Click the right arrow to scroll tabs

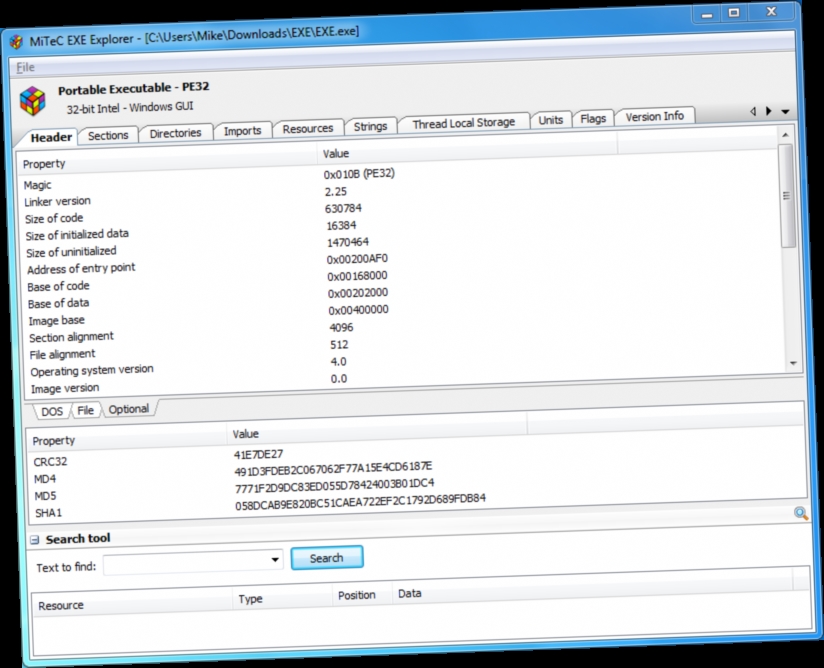[768, 113]
